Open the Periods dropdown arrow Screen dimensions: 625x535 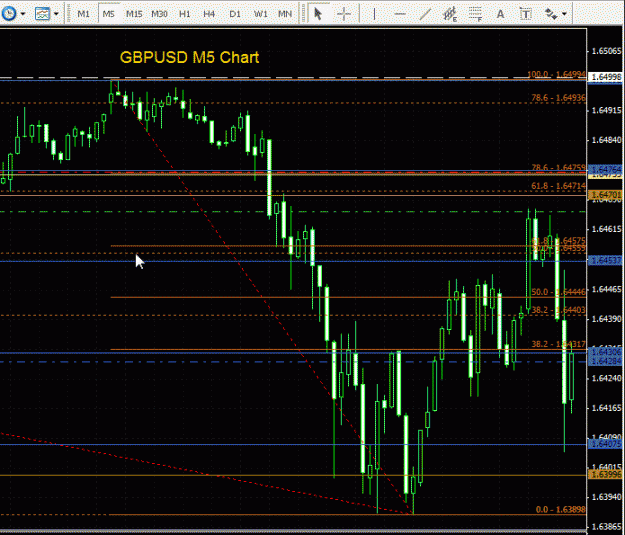tap(23, 14)
